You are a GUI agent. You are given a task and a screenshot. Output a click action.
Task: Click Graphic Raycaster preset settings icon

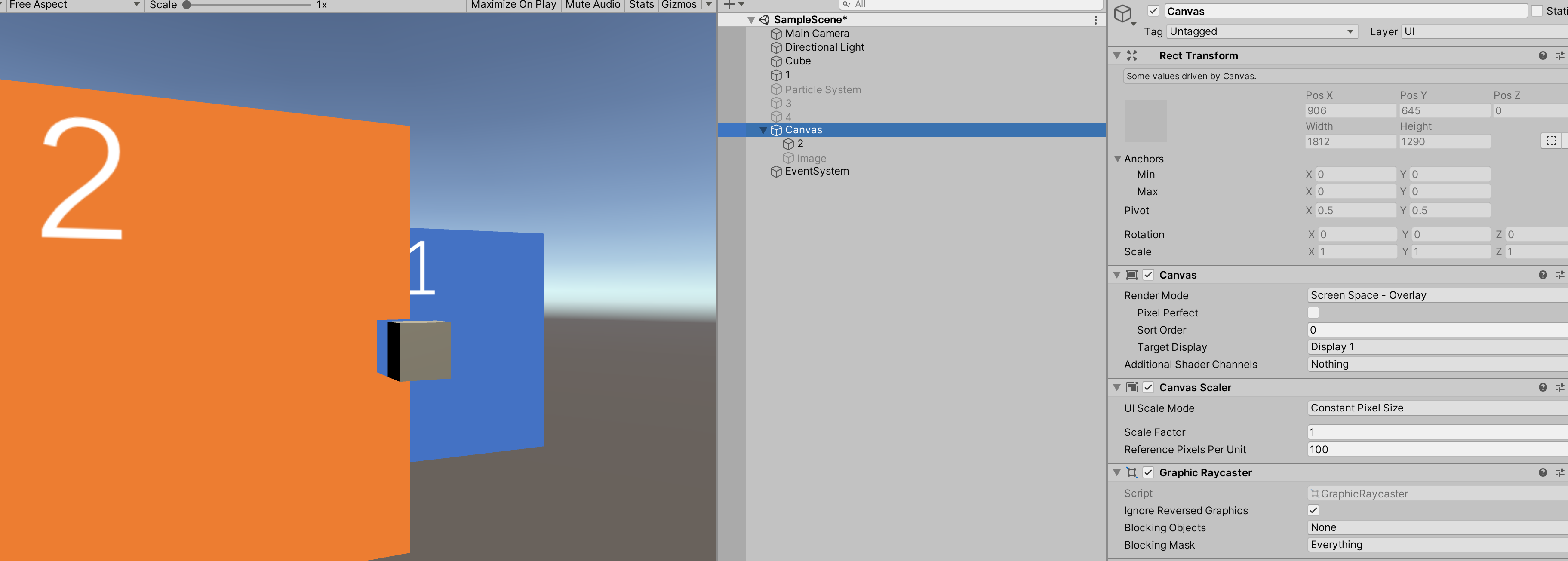pos(1559,473)
